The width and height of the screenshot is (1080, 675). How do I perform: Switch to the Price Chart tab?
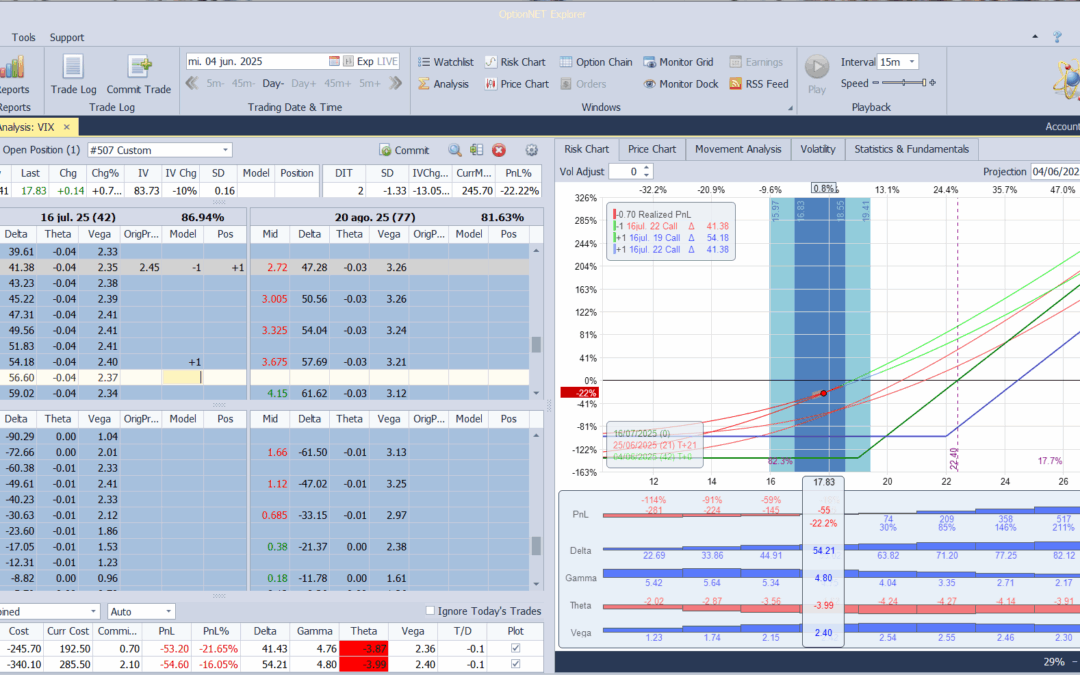652,149
